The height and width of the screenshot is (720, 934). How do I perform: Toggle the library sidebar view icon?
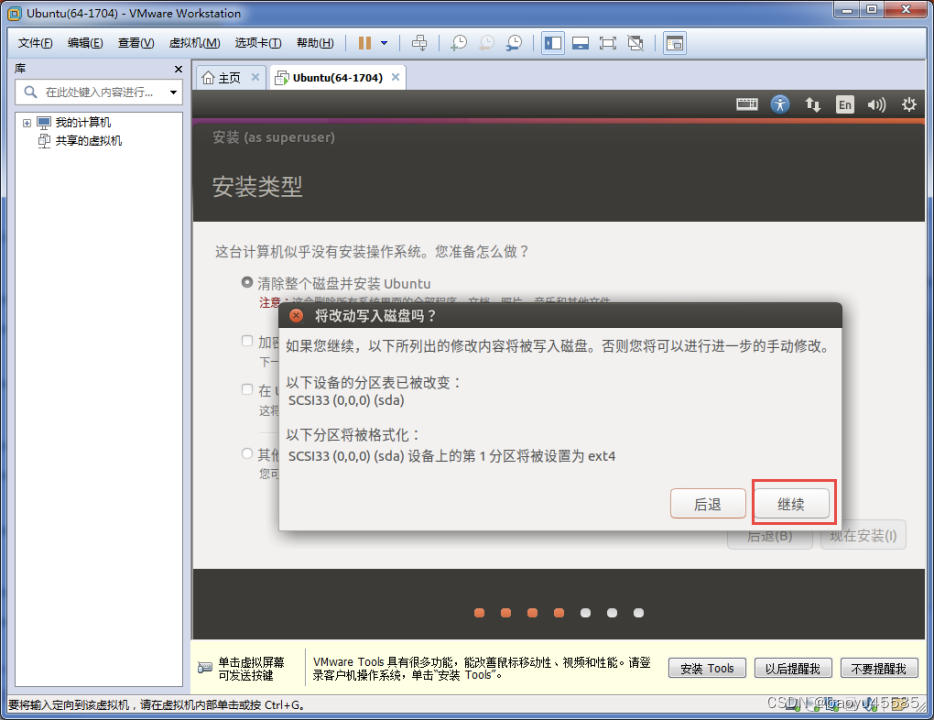click(x=553, y=43)
